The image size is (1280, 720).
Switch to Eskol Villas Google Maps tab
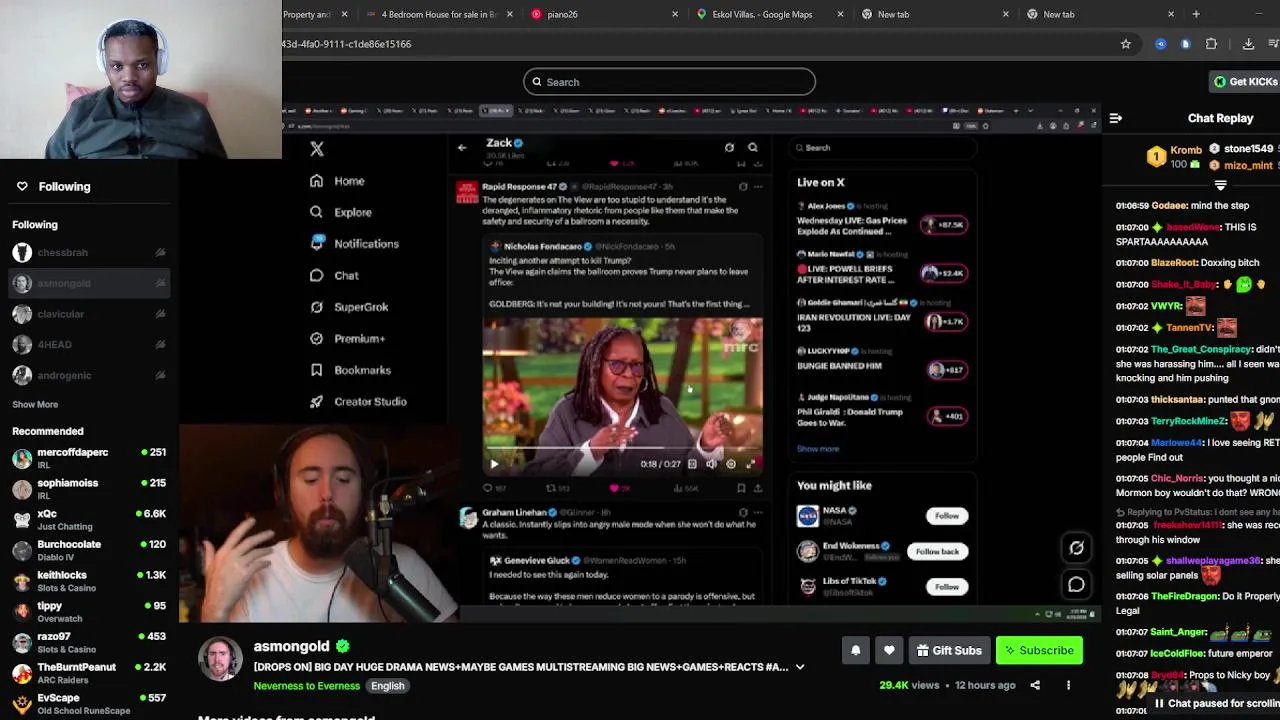[x=768, y=14]
